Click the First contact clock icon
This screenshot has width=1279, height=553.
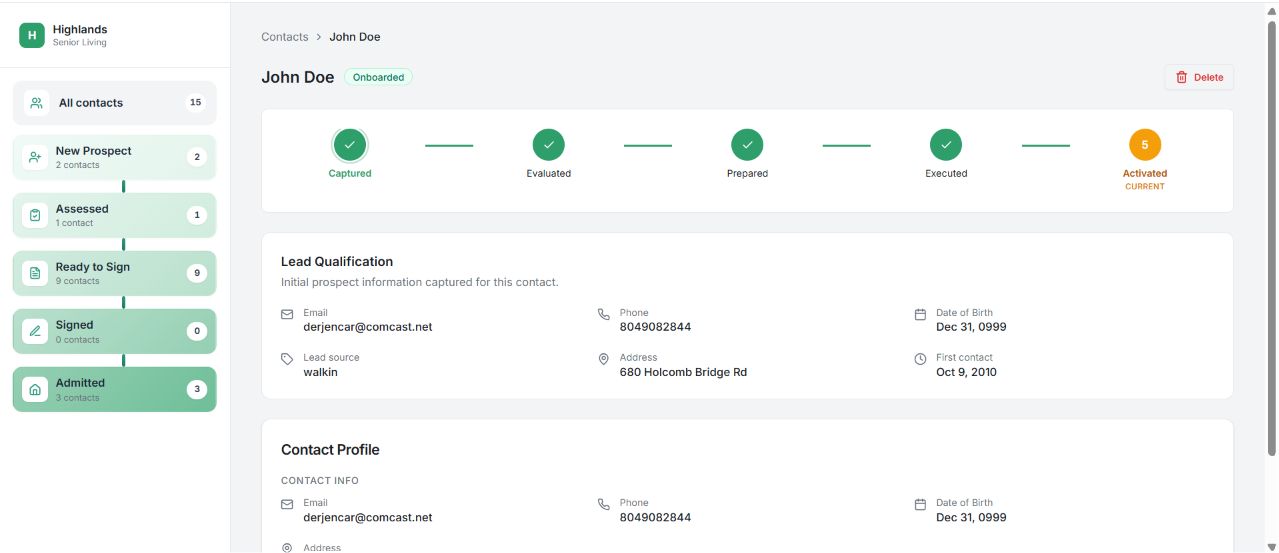pyautogui.click(x=920, y=359)
